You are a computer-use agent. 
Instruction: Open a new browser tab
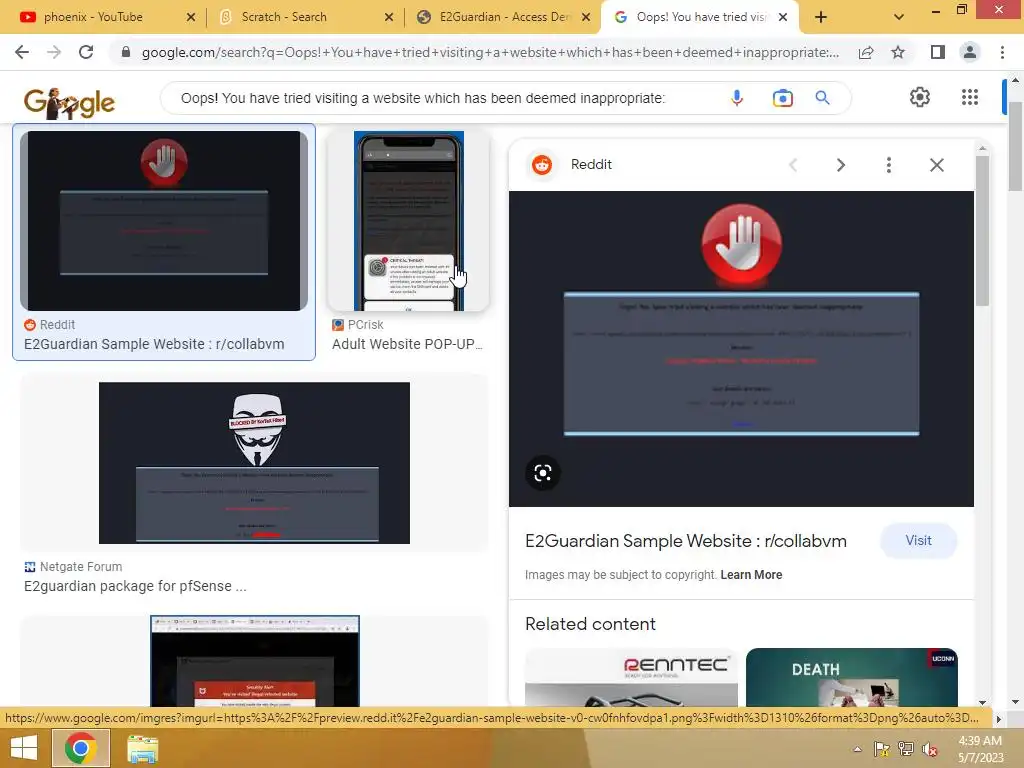pyautogui.click(x=821, y=17)
